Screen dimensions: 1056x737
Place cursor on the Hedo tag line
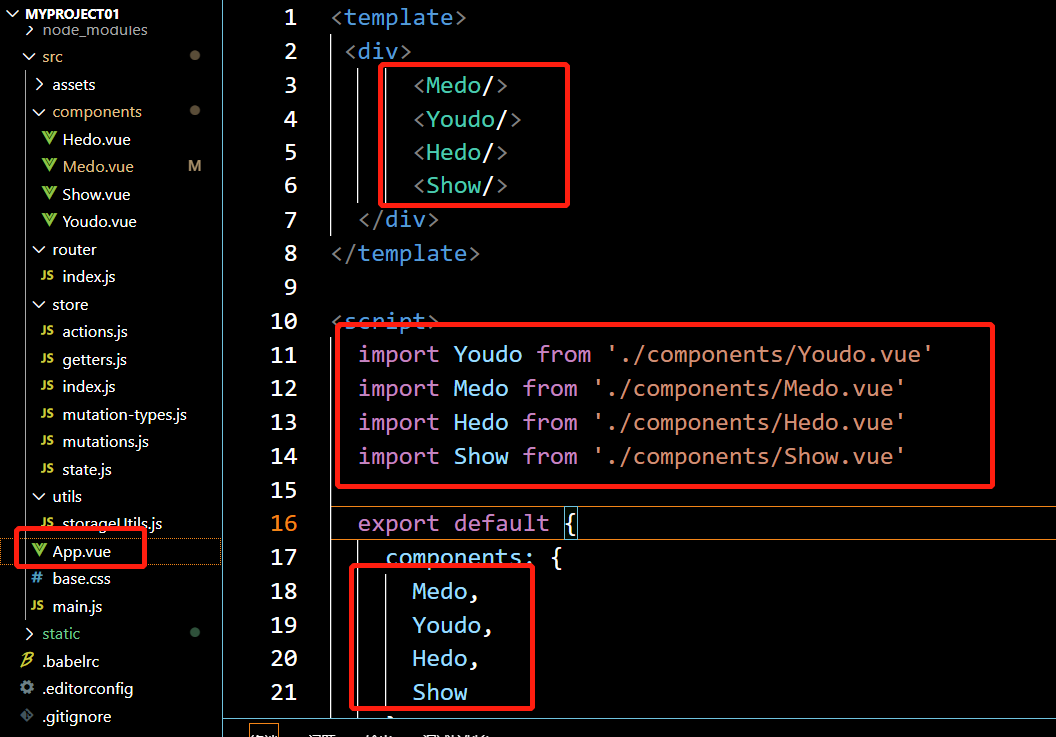460,153
